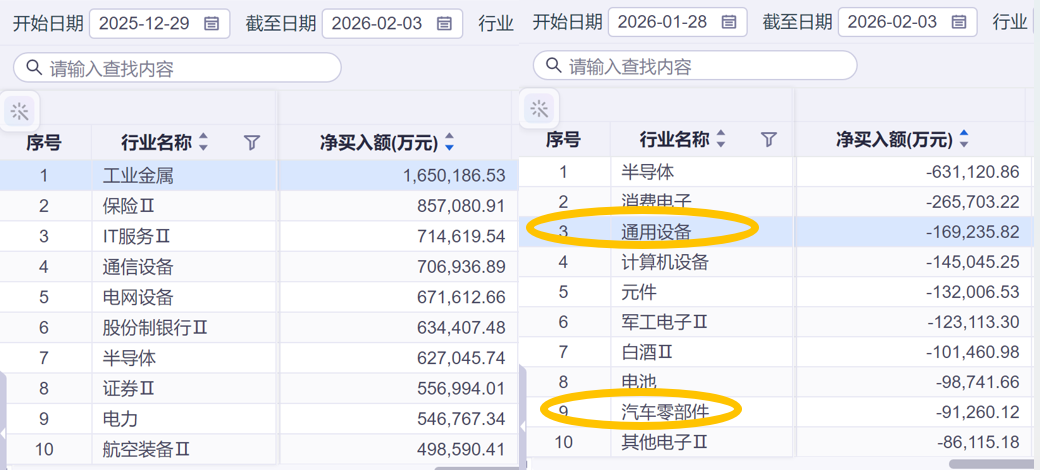The width and height of the screenshot is (1040, 470).
Task: Click the value -101,460.98
Action: tap(973, 352)
